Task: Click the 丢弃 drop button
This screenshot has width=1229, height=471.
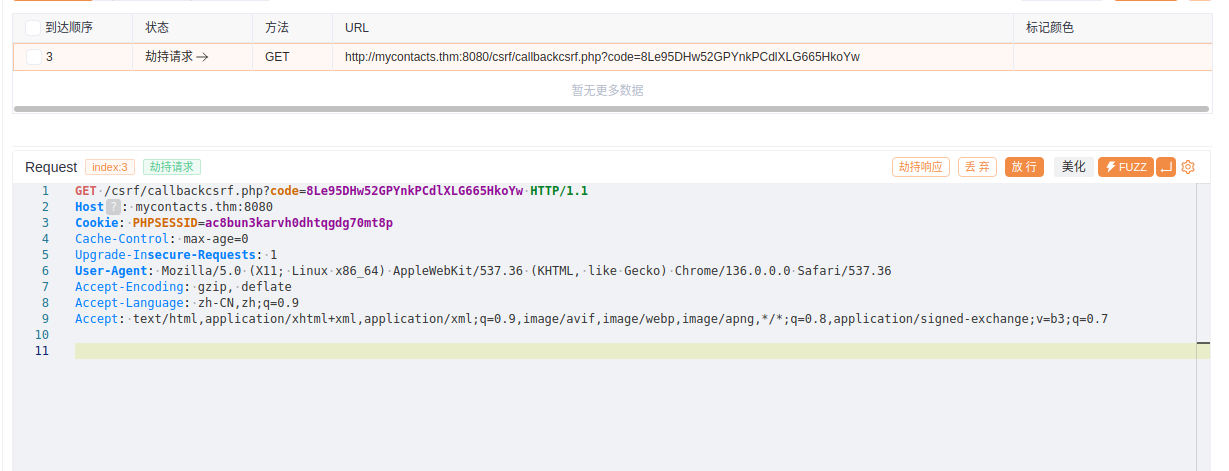Action: tap(976, 167)
